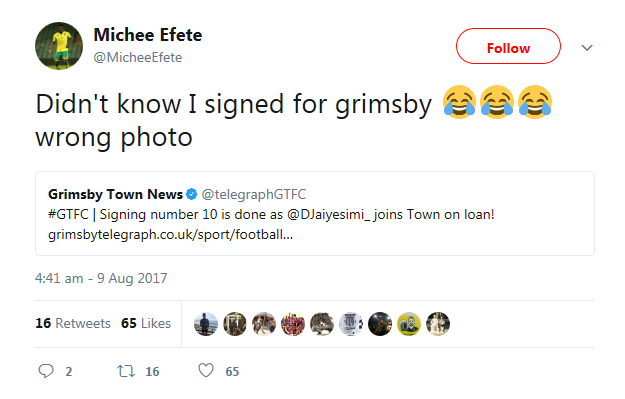Click the first liker avatar in the row
The image size is (625, 399).
point(206,324)
